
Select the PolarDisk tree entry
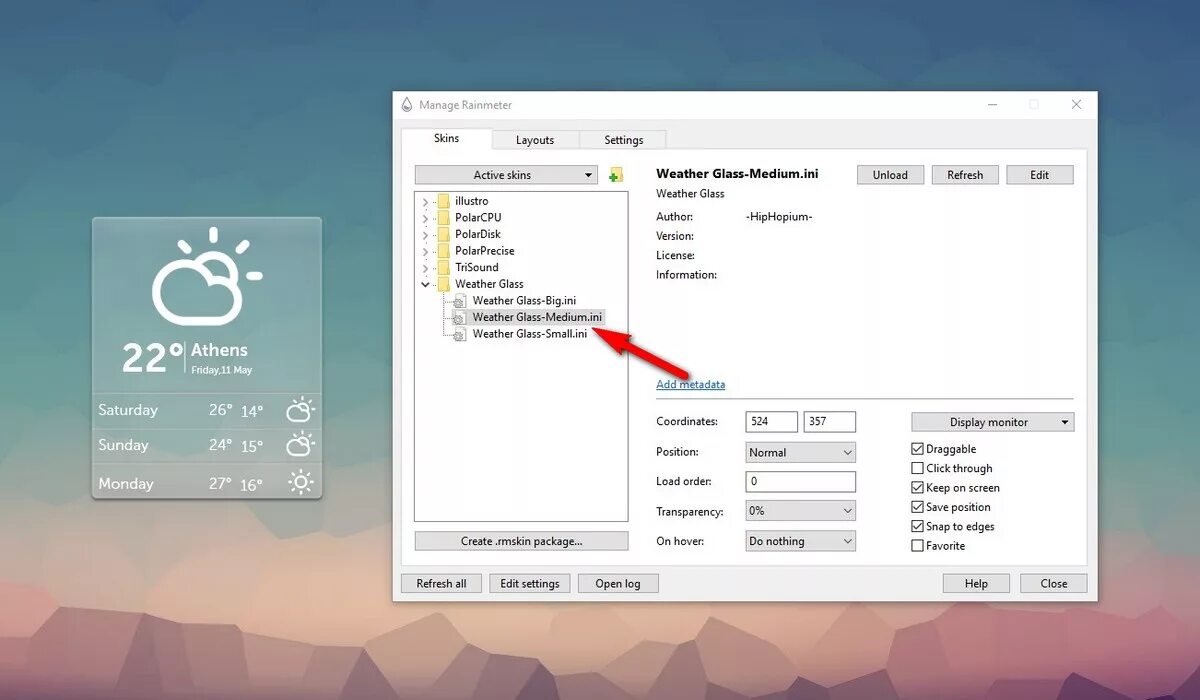pyautogui.click(x=478, y=234)
